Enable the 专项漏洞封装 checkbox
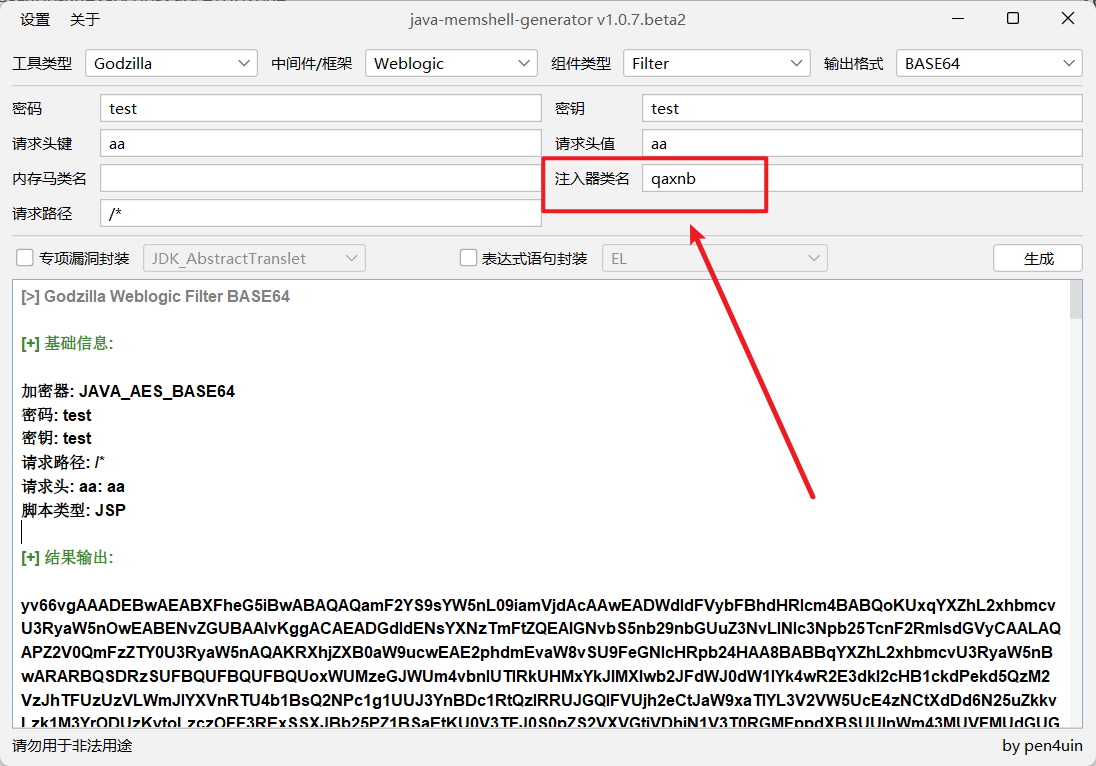 click(x=24, y=258)
